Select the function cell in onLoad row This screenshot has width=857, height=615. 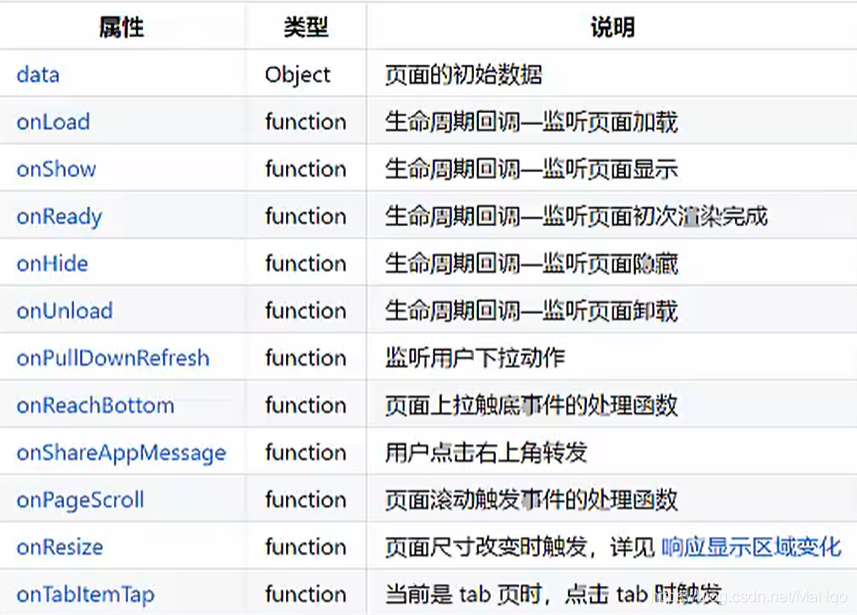click(x=306, y=122)
